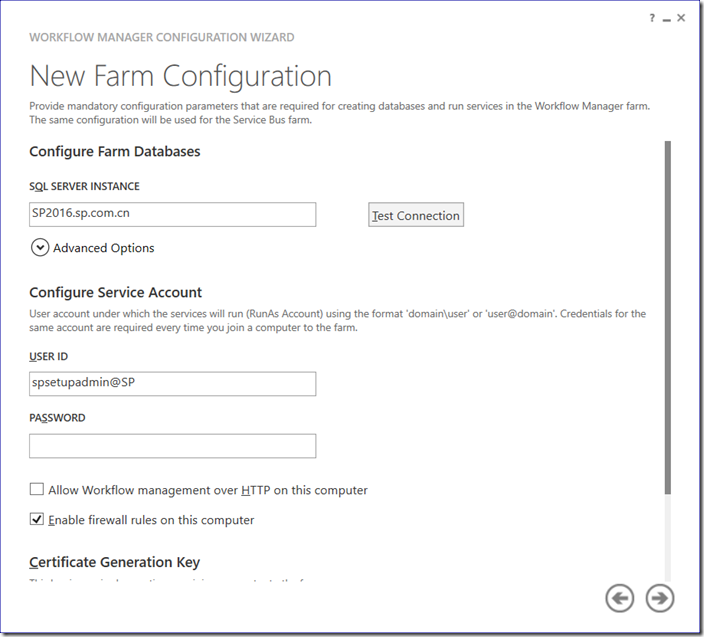Expand Advanced Options chevron

pyautogui.click(x=40, y=247)
